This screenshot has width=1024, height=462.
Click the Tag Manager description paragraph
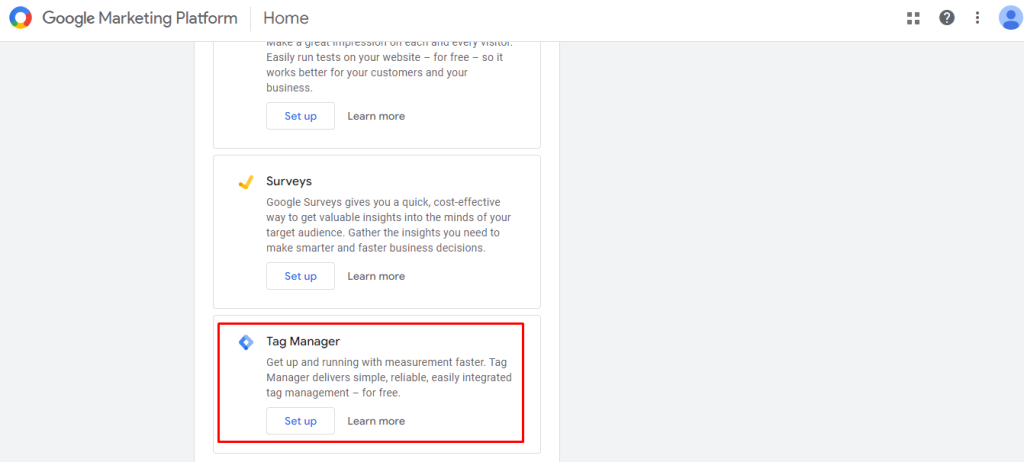389,378
